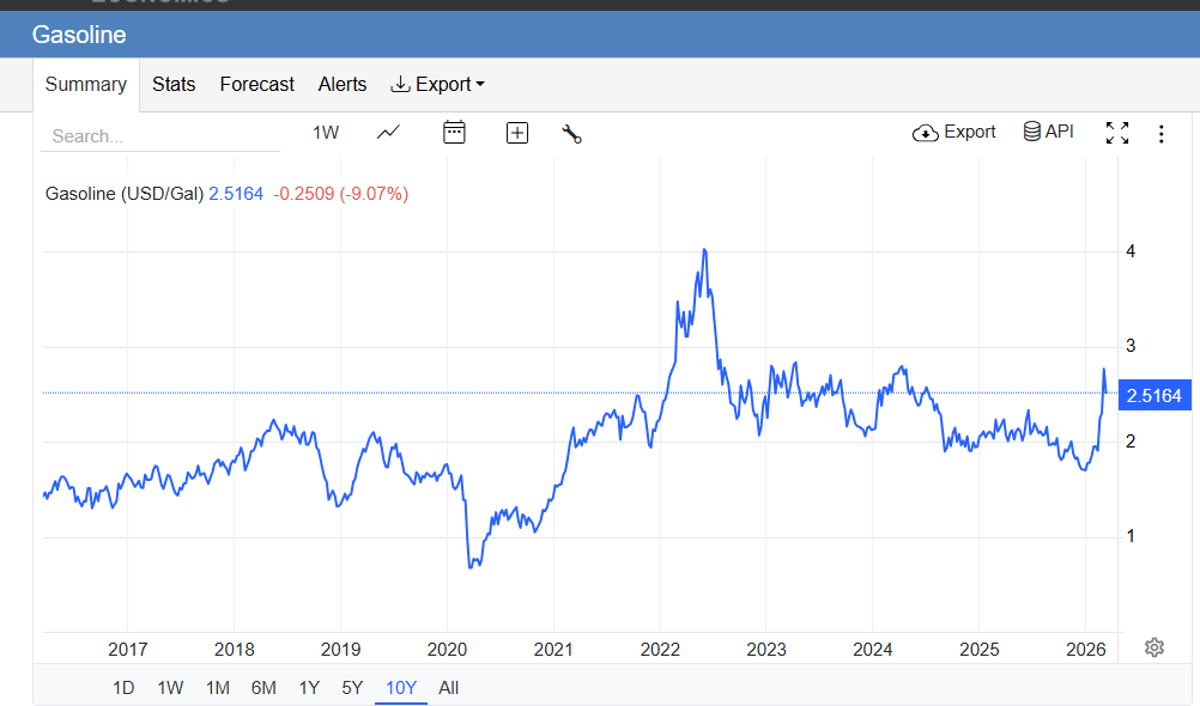Viewport: 1200px width, 706px height.
Task: Switch to the Stats tab
Action: [173, 84]
